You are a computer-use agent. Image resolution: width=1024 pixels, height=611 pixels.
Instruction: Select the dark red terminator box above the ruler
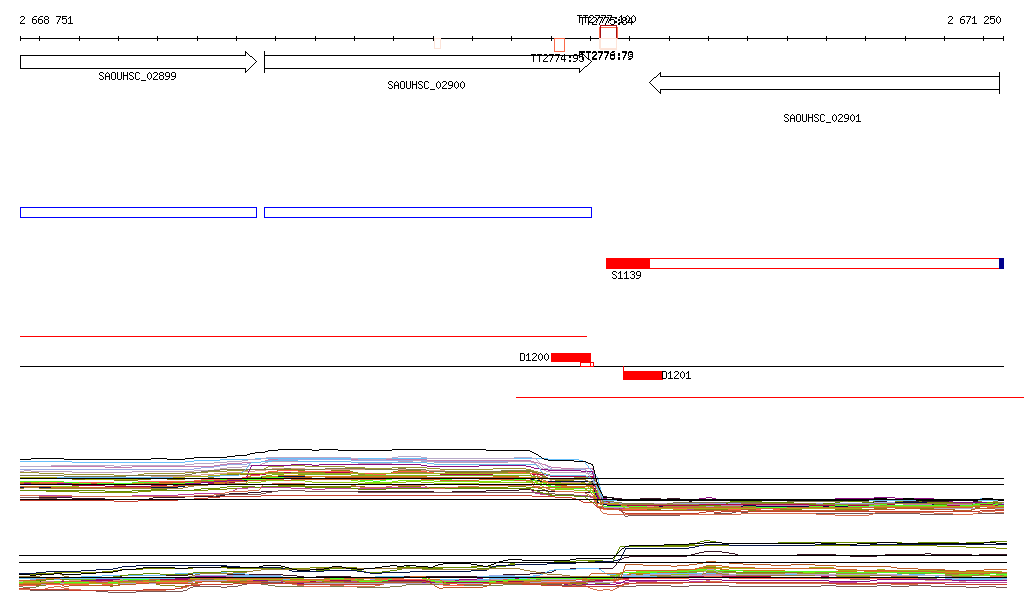608,32
